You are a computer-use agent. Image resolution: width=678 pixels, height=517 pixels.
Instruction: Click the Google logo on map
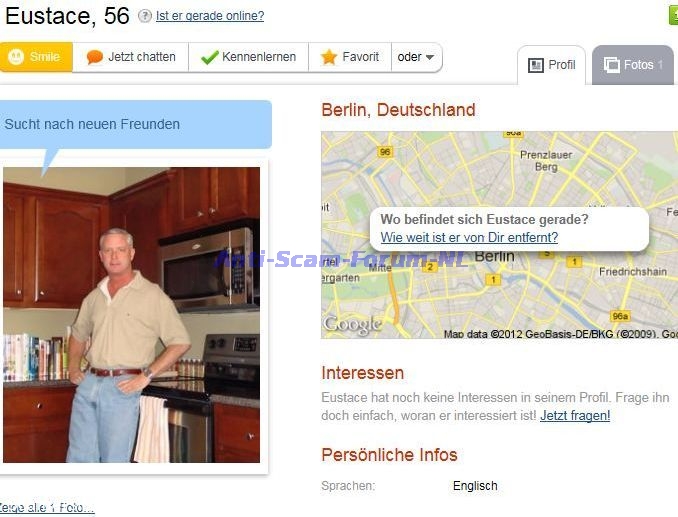pos(352,324)
